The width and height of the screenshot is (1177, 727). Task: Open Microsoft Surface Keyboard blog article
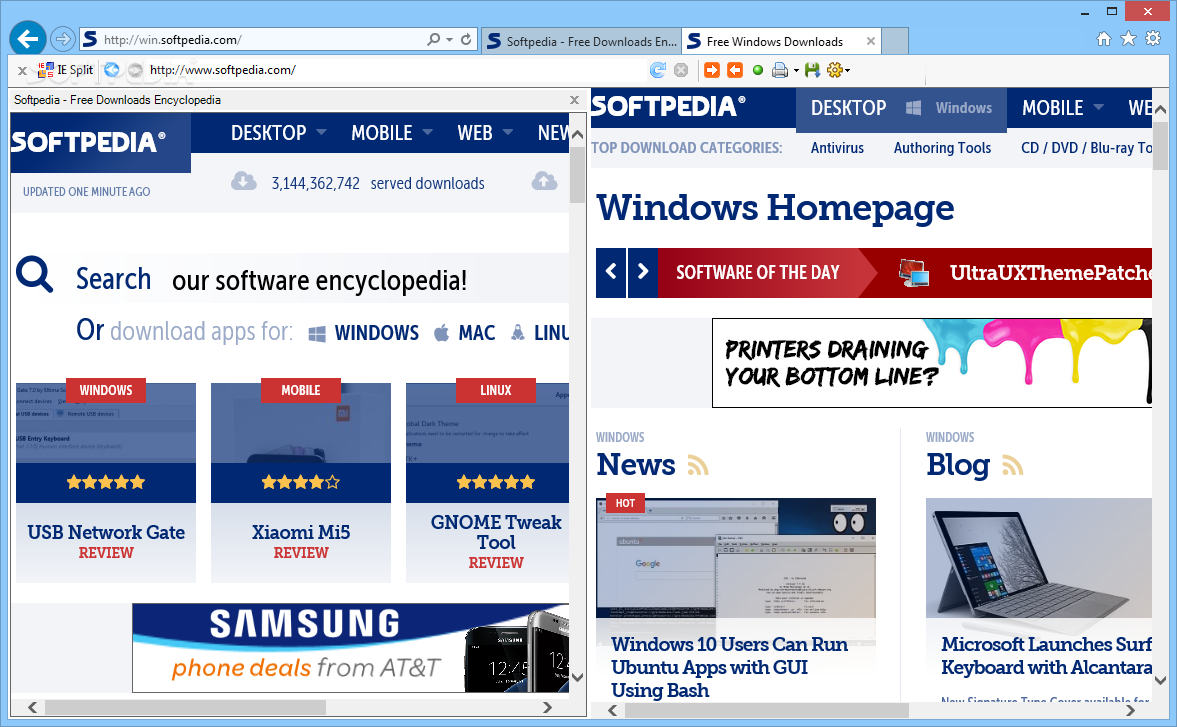click(1046, 656)
